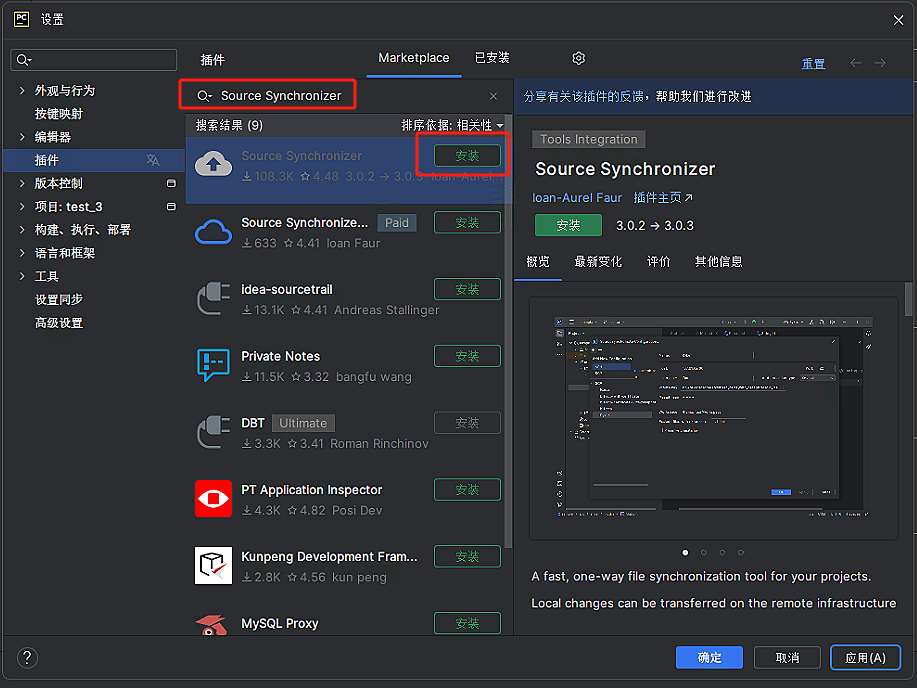917x688 pixels.
Task: Open the 评价 detail tab
Action: point(659,262)
